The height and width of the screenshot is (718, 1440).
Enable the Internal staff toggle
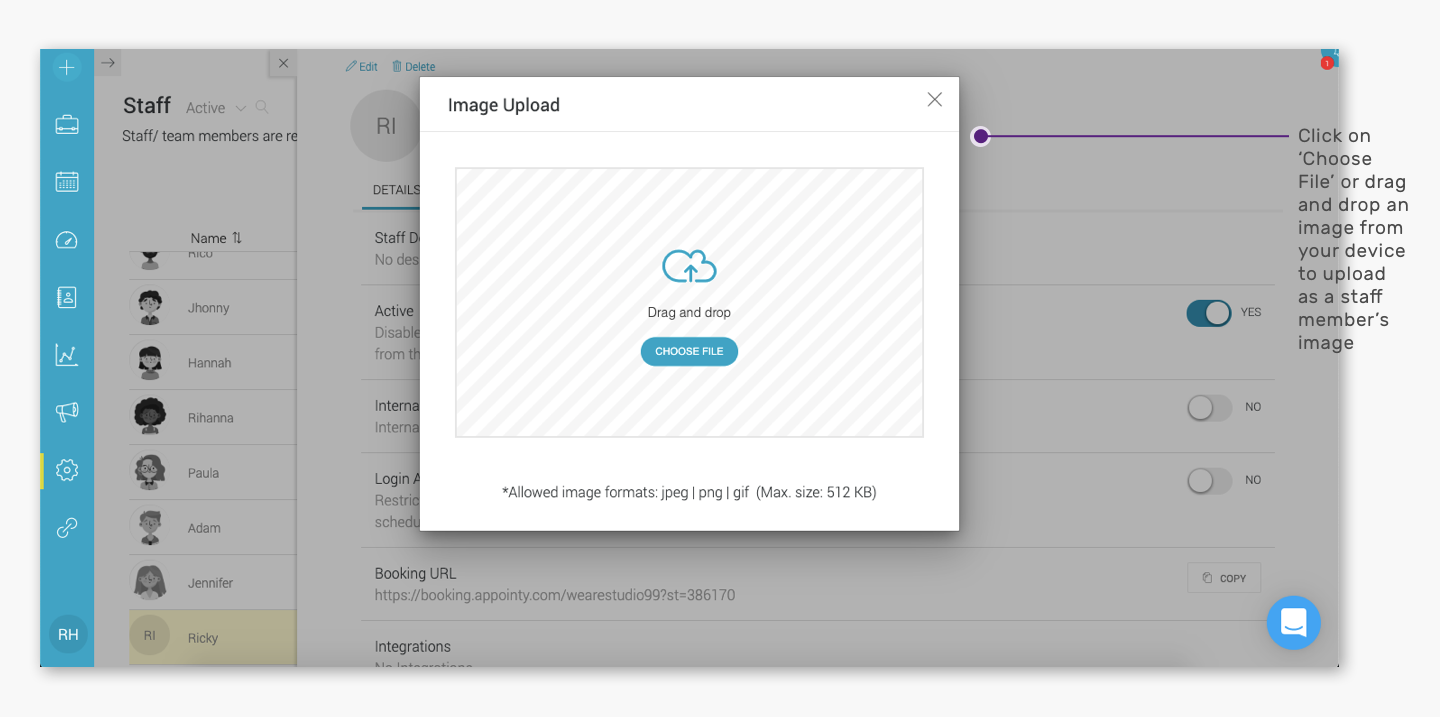[1209, 408]
